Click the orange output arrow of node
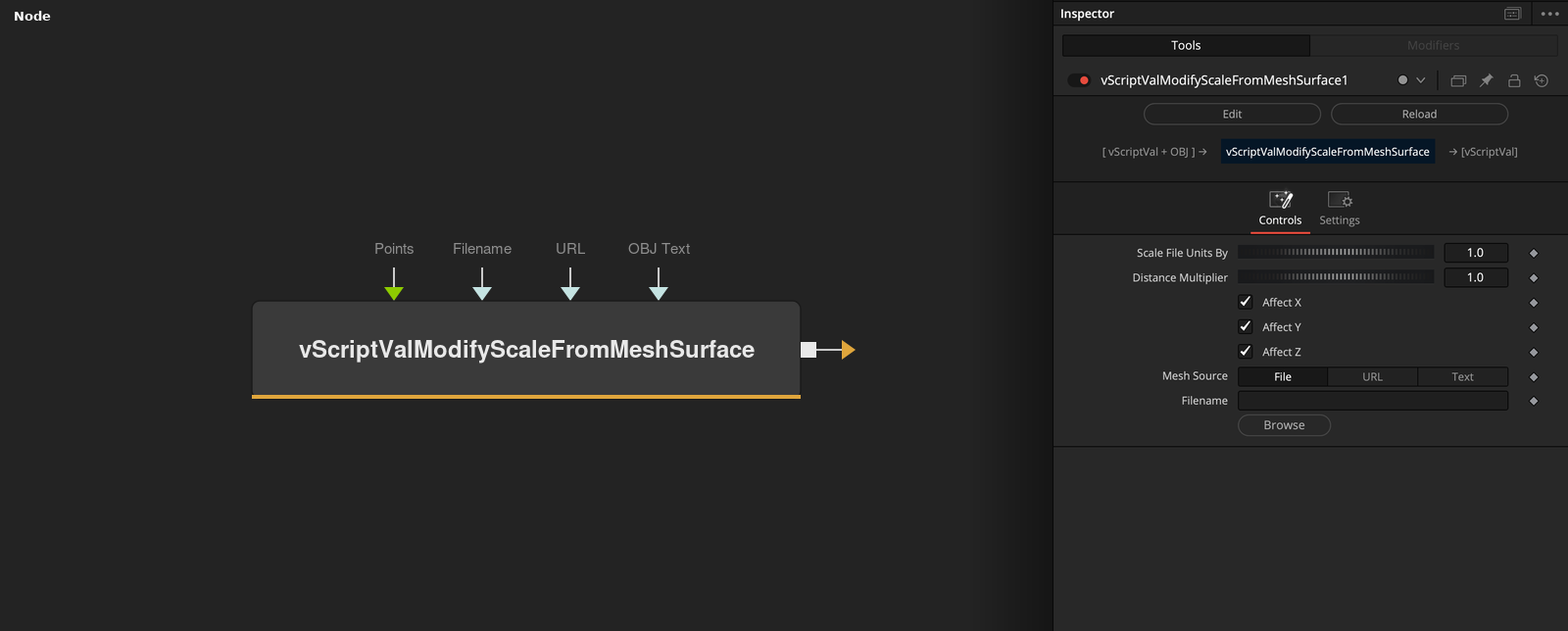1568x631 pixels. pyautogui.click(x=848, y=350)
